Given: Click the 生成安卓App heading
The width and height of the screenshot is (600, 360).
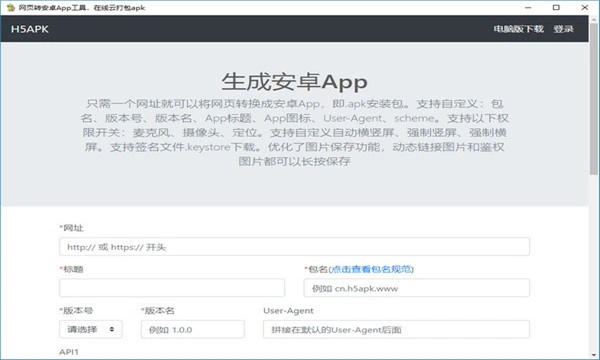Looking at the screenshot, I should 294,81.
